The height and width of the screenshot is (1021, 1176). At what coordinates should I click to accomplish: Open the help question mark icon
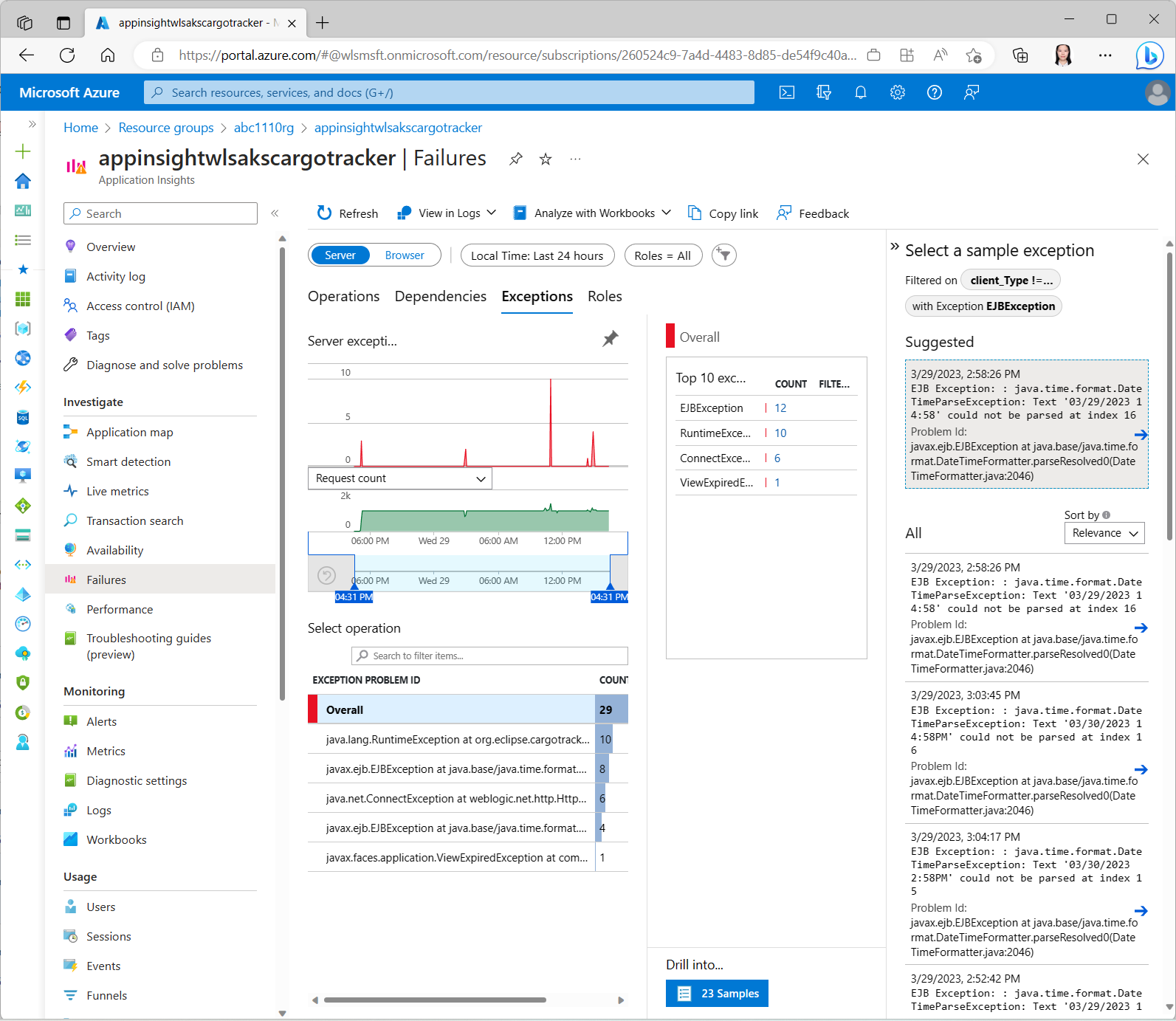pyautogui.click(x=935, y=92)
